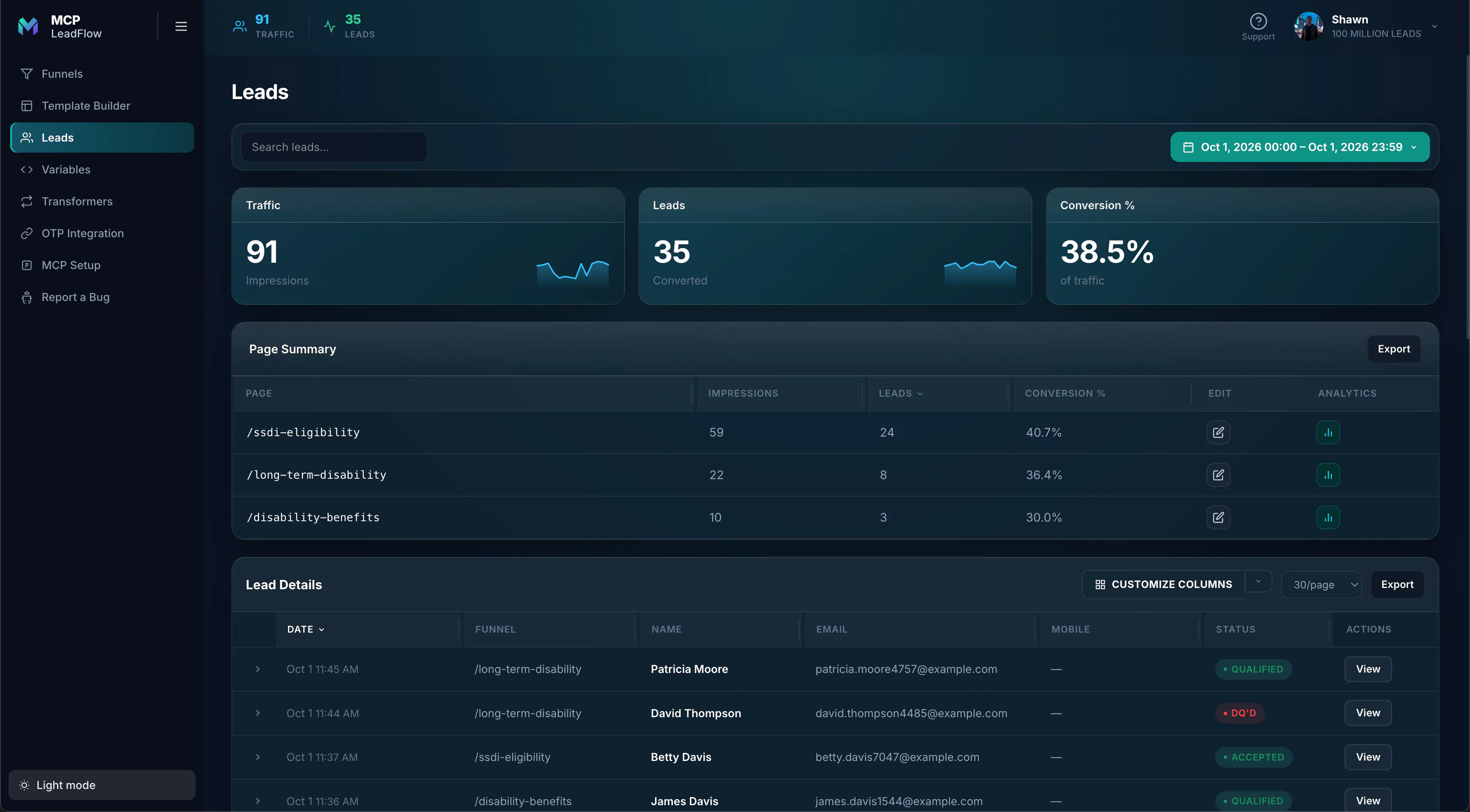Expand the David Thompson lead row
Image resolution: width=1470 pixels, height=812 pixels.
point(258,713)
